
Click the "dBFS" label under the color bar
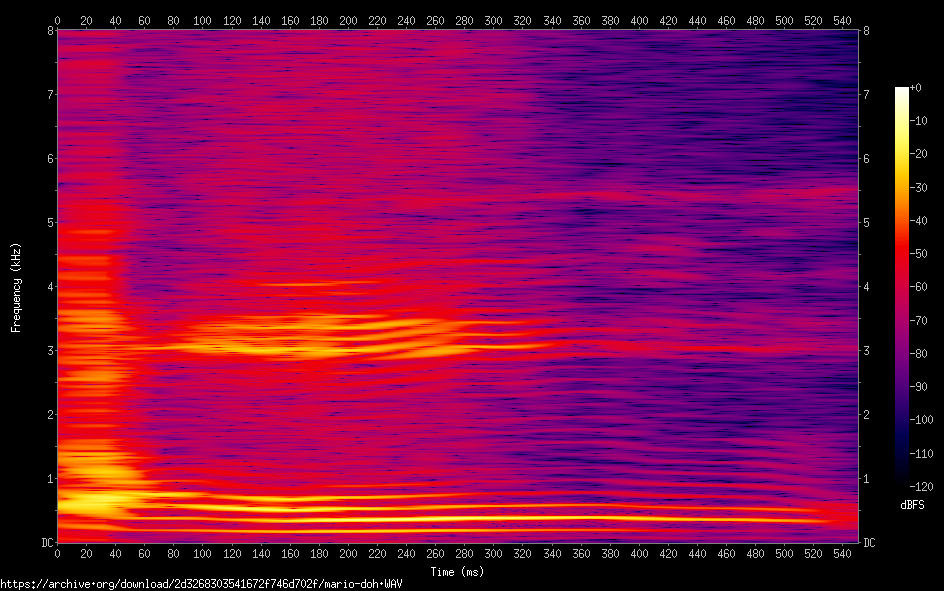click(x=911, y=504)
